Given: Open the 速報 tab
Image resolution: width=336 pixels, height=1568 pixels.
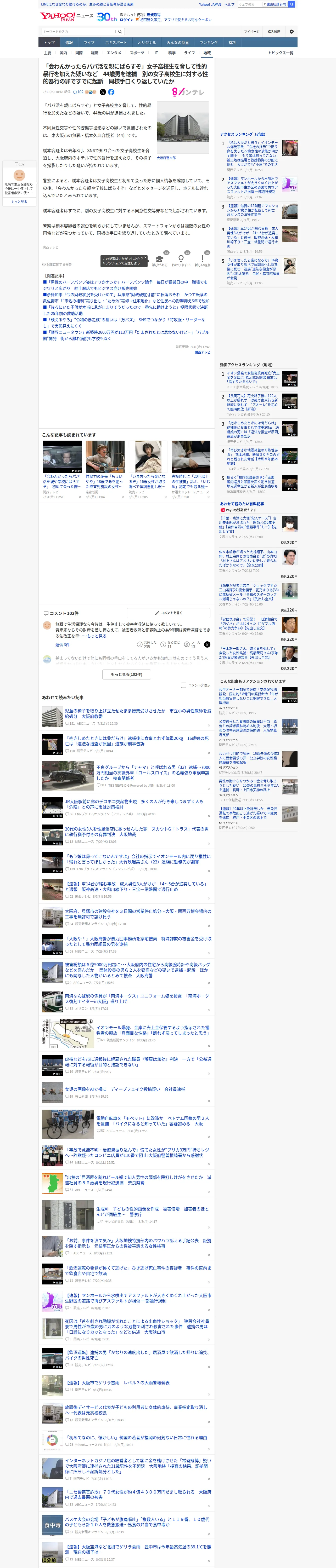Looking at the screenshot, I should (69, 43).
